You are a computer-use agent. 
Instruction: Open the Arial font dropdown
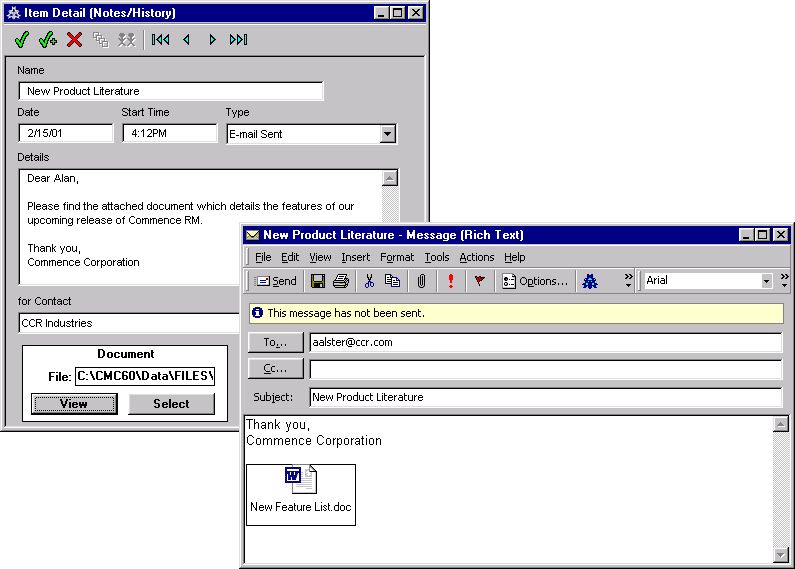(x=766, y=281)
